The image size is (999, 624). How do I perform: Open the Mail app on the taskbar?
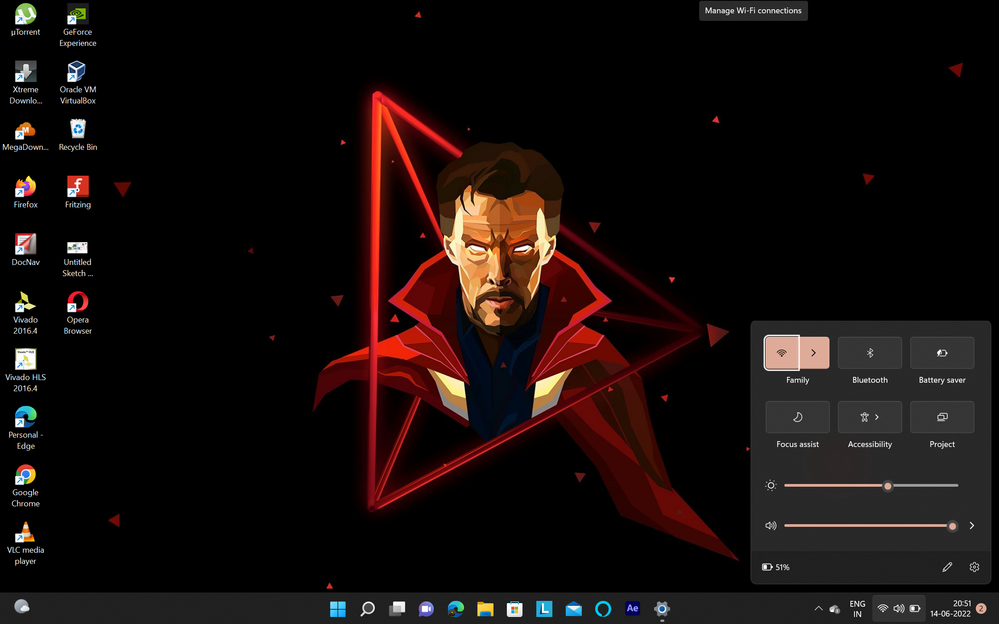click(x=573, y=609)
